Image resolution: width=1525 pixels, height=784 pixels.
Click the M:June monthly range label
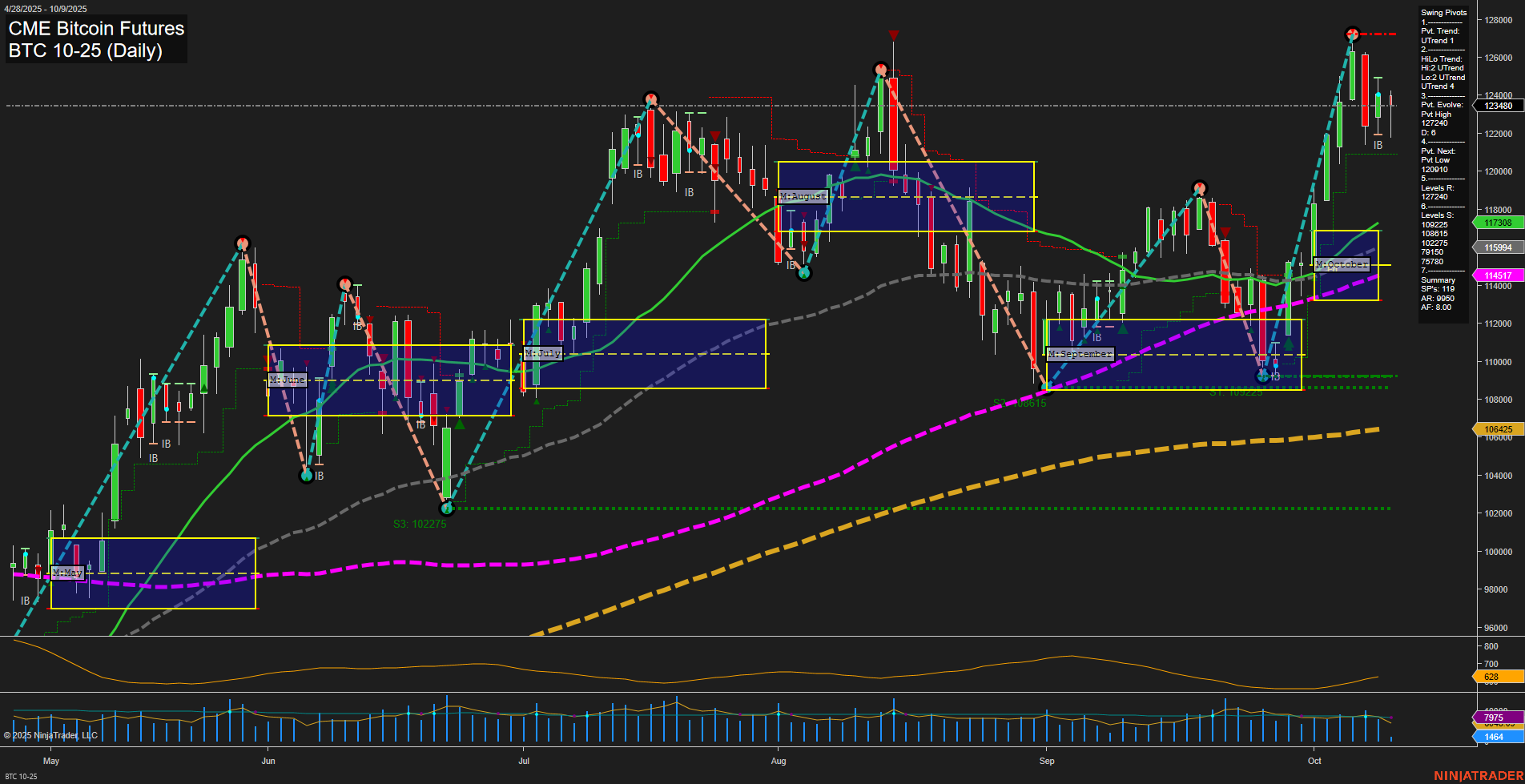tap(288, 380)
